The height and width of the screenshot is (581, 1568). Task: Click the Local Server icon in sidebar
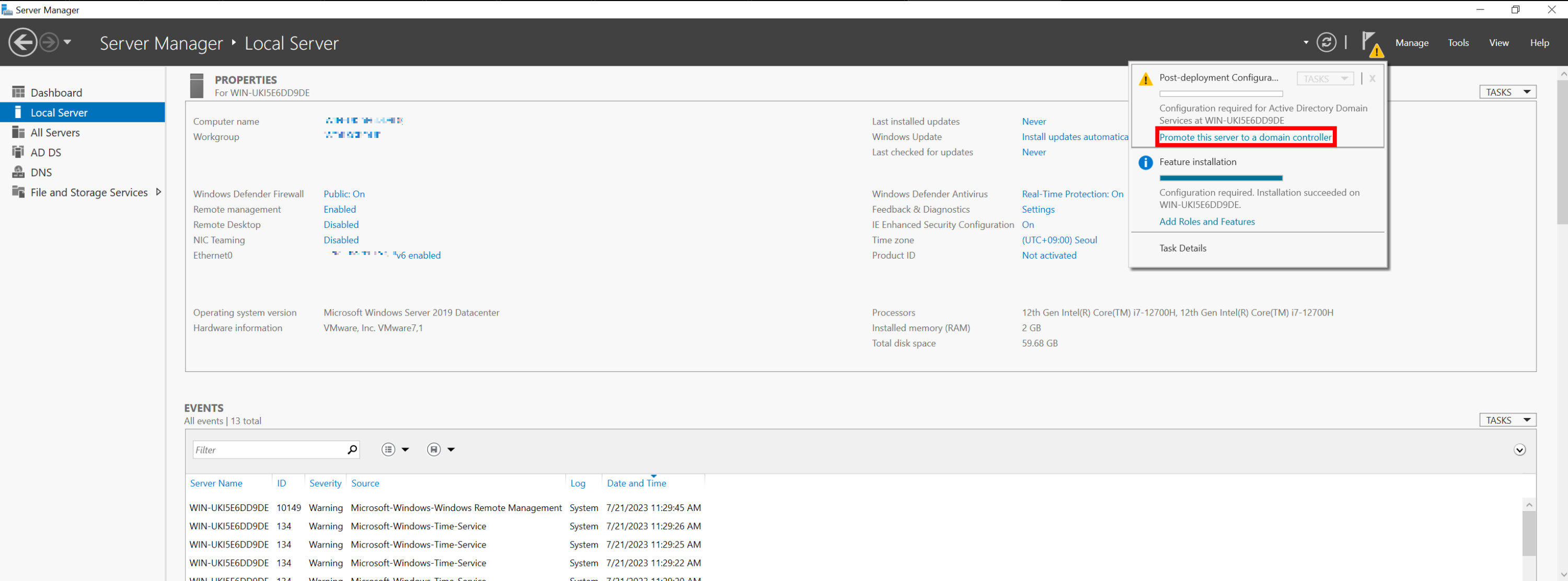(18, 112)
